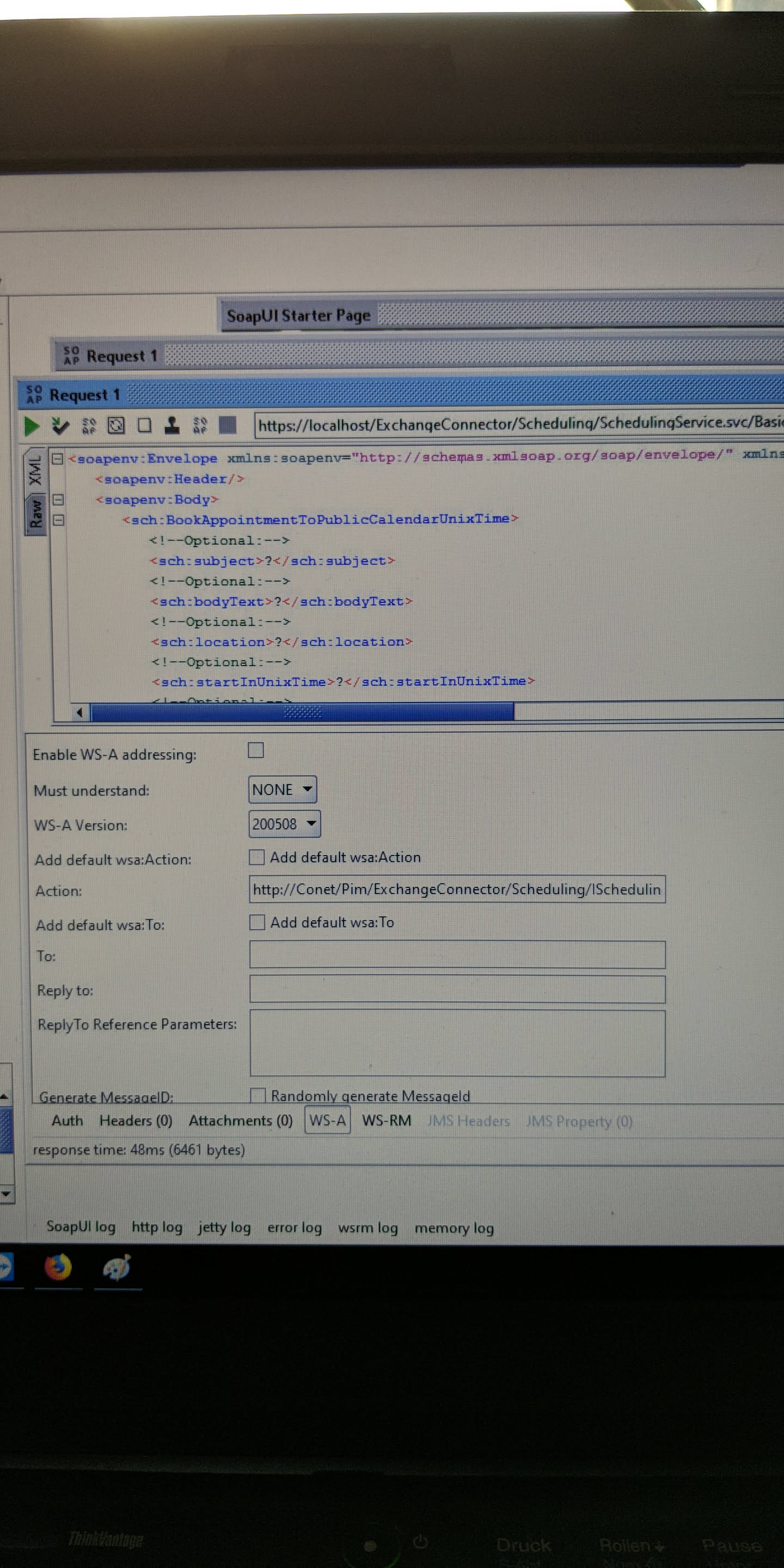The image size is (784, 1568).
Task: Open Firefox from the taskbar
Action: coord(58,1268)
